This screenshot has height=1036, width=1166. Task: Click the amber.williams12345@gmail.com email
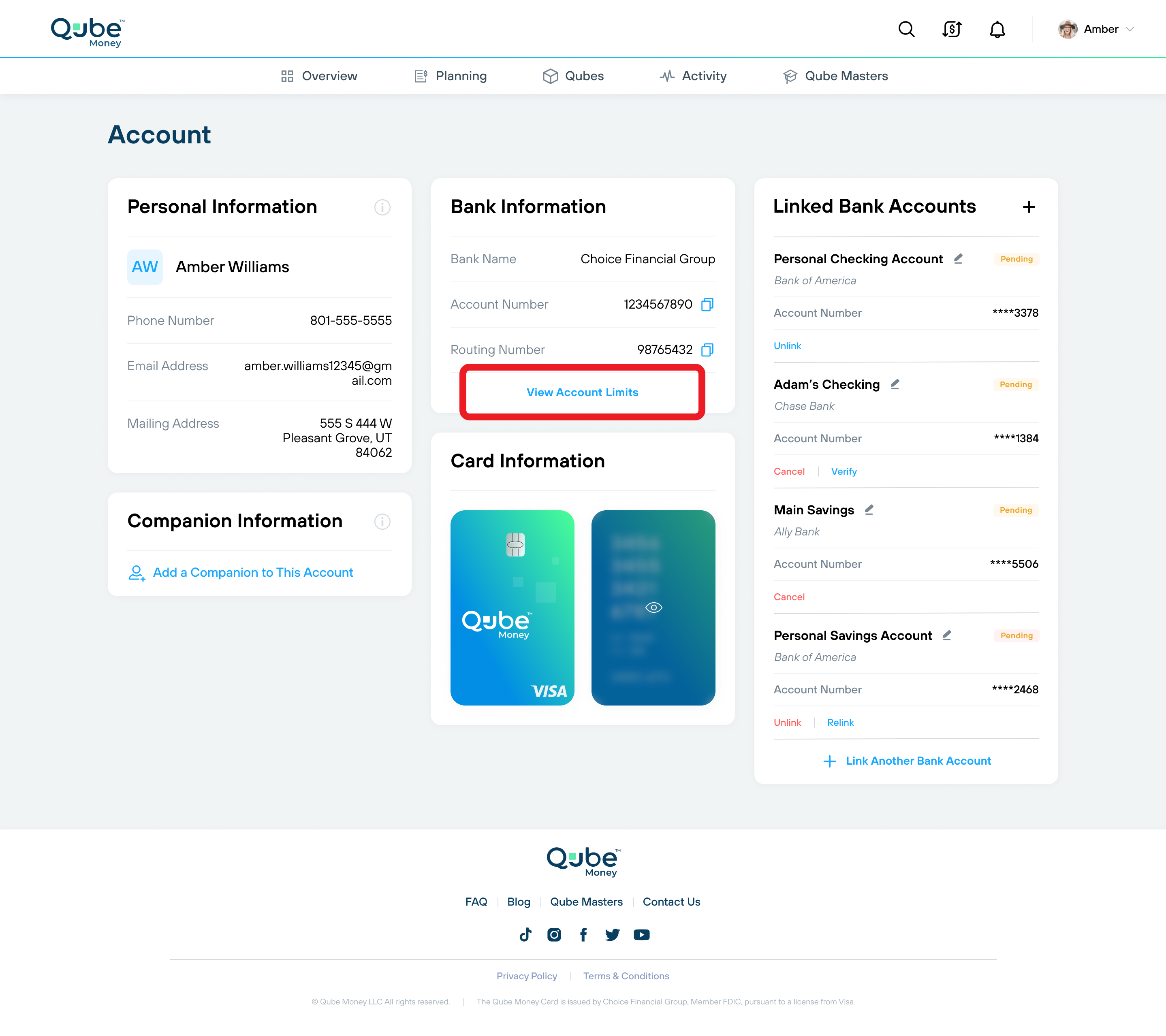pos(318,373)
